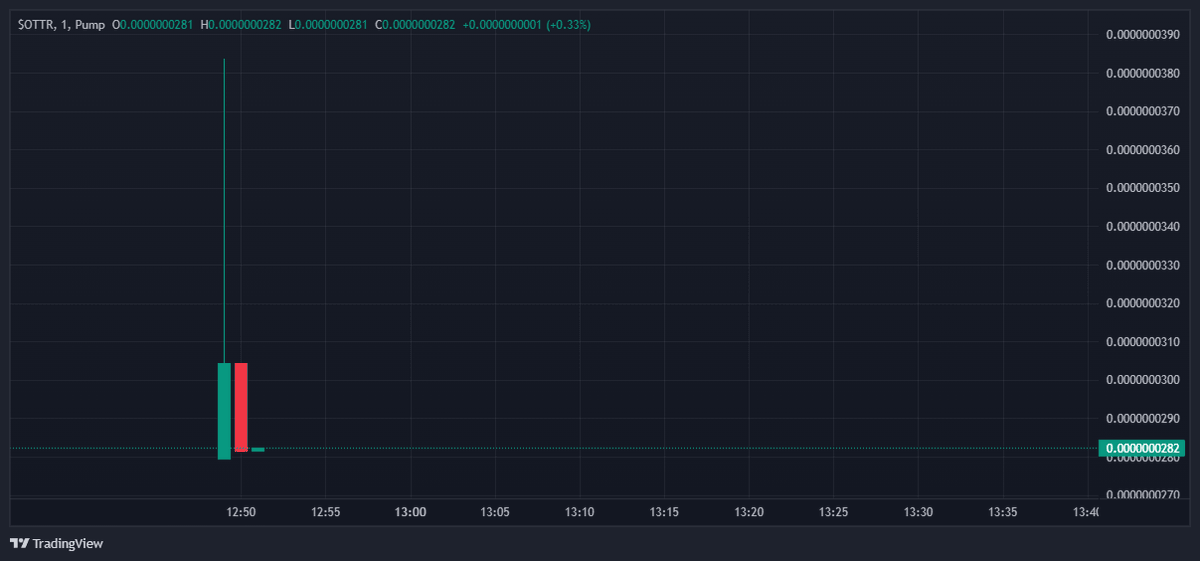Screen dimensions: 1200x561
Task: Select the 13:15 time axis label
Action: click(664, 512)
